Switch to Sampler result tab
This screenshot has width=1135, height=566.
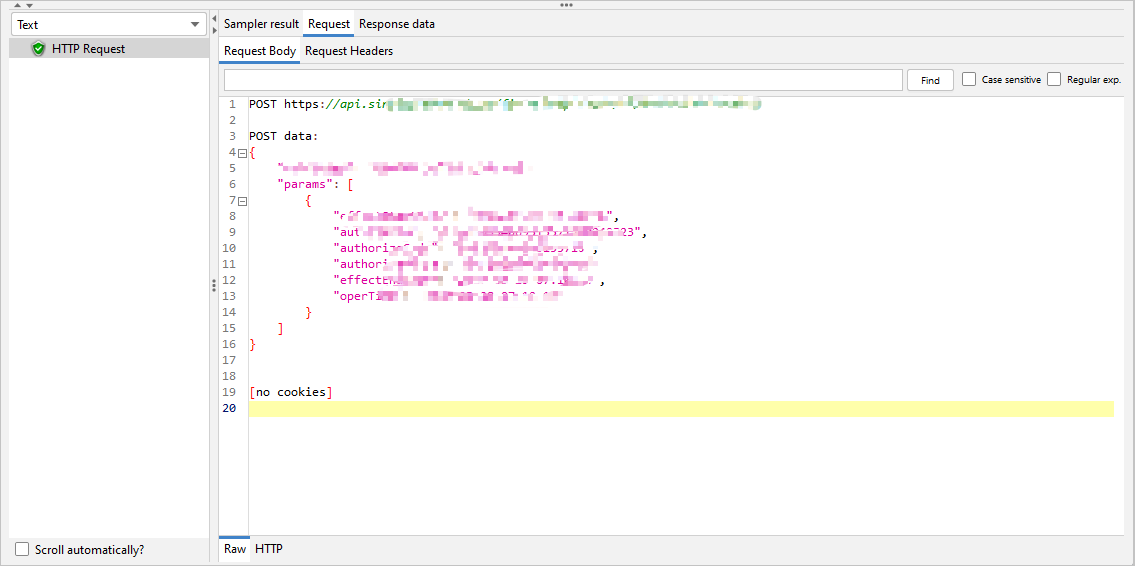pos(261,24)
